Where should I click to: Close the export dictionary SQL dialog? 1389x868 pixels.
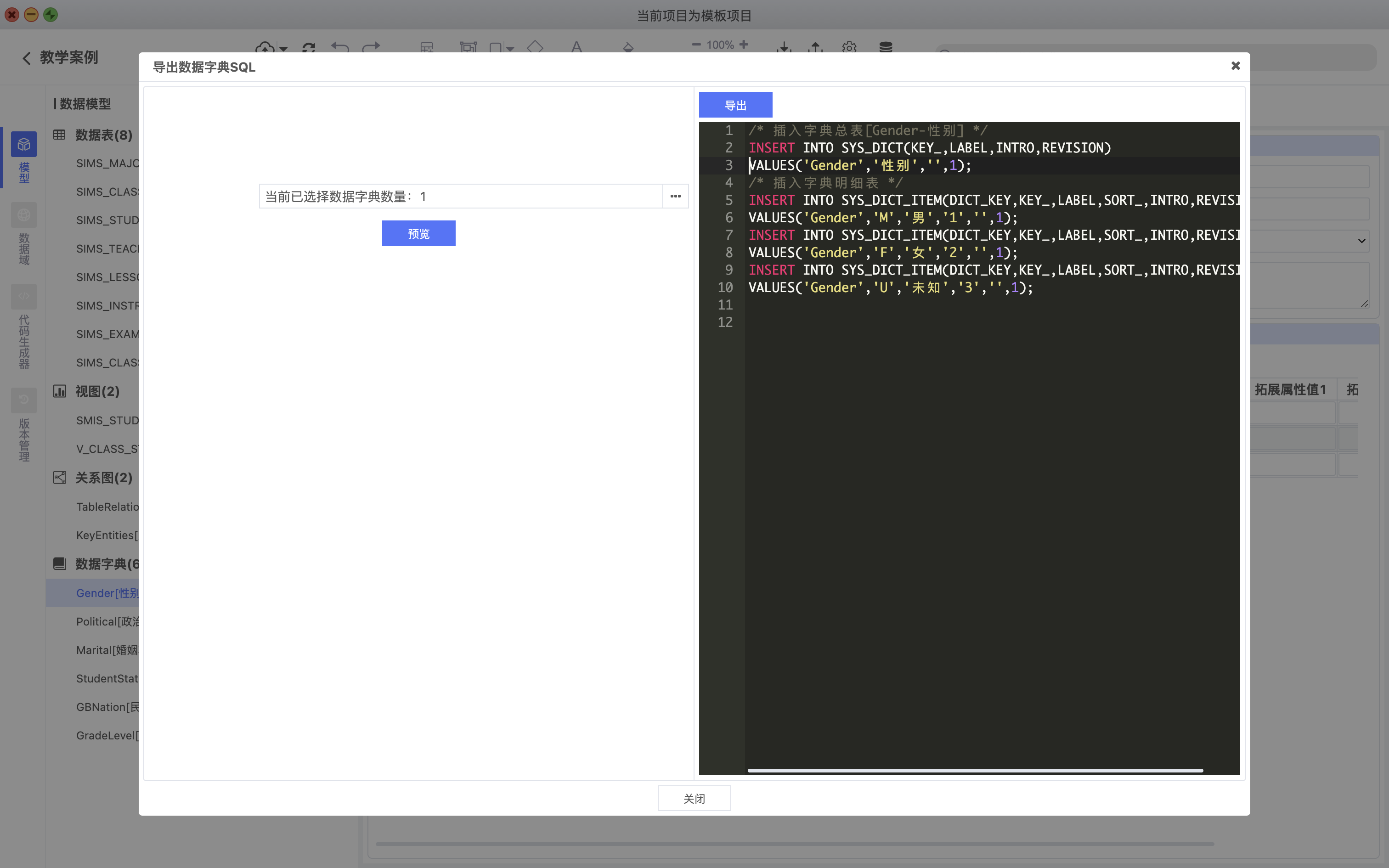click(1235, 66)
